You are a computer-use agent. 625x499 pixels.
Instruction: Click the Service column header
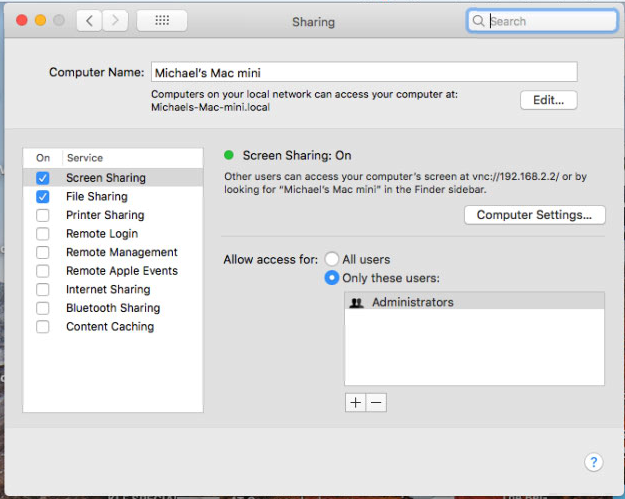[85, 158]
